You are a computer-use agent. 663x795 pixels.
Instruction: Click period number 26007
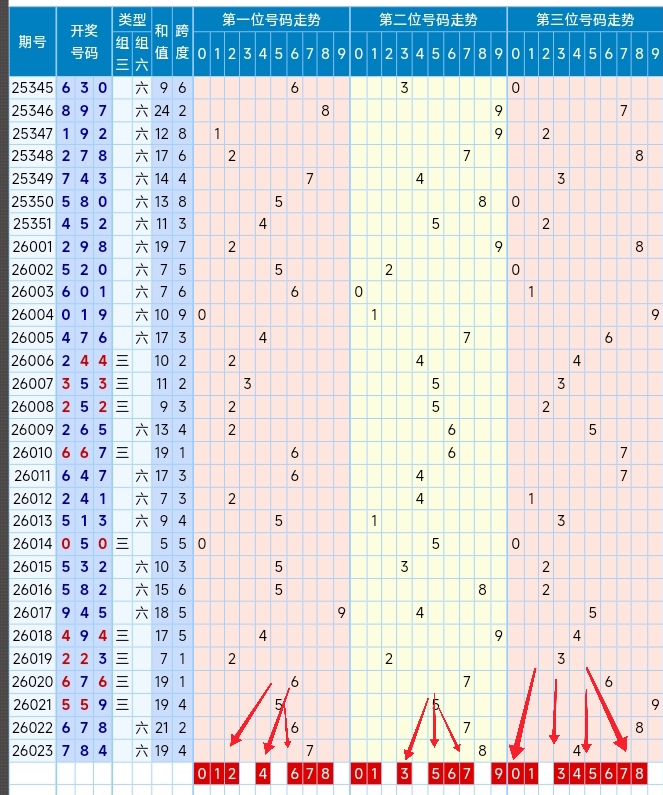tap(32, 384)
